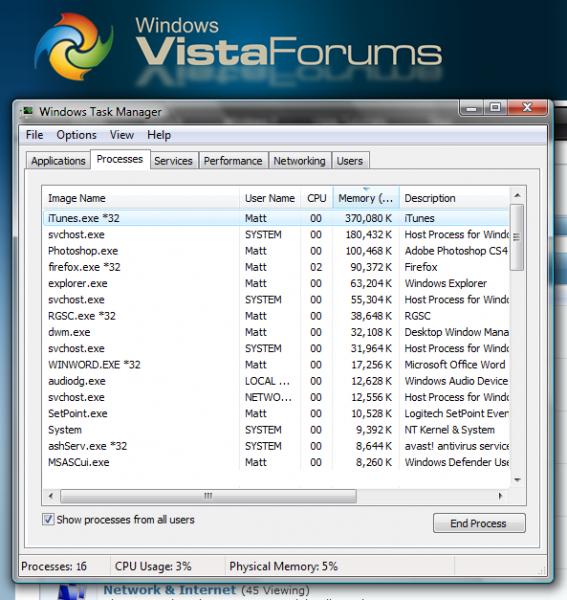Image resolution: width=567 pixels, height=600 pixels.
Task: Select svchost.exe using 55,304 K
Action: click(276, 300)
